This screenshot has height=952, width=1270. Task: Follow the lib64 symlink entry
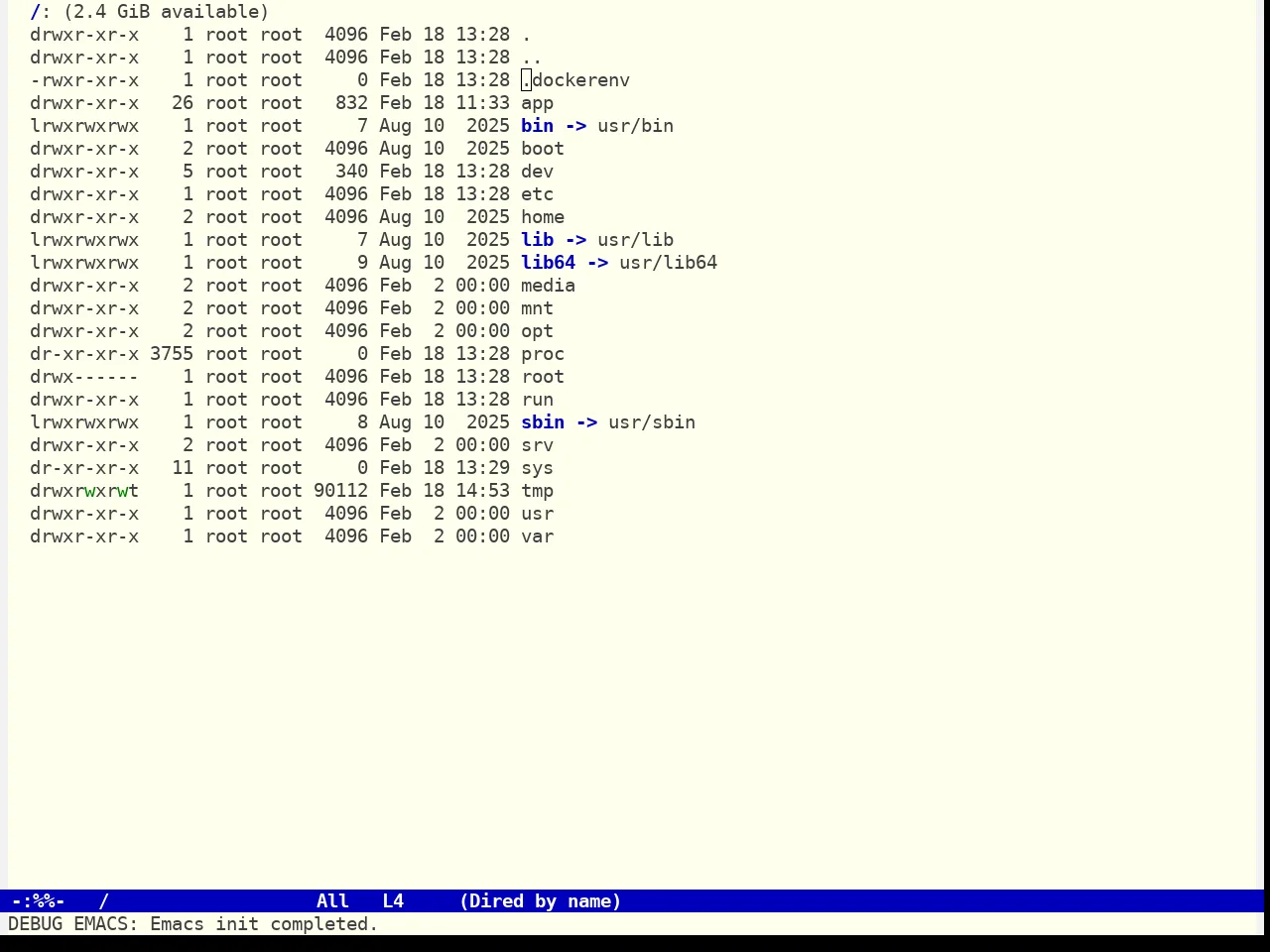(x=548, y=263)
